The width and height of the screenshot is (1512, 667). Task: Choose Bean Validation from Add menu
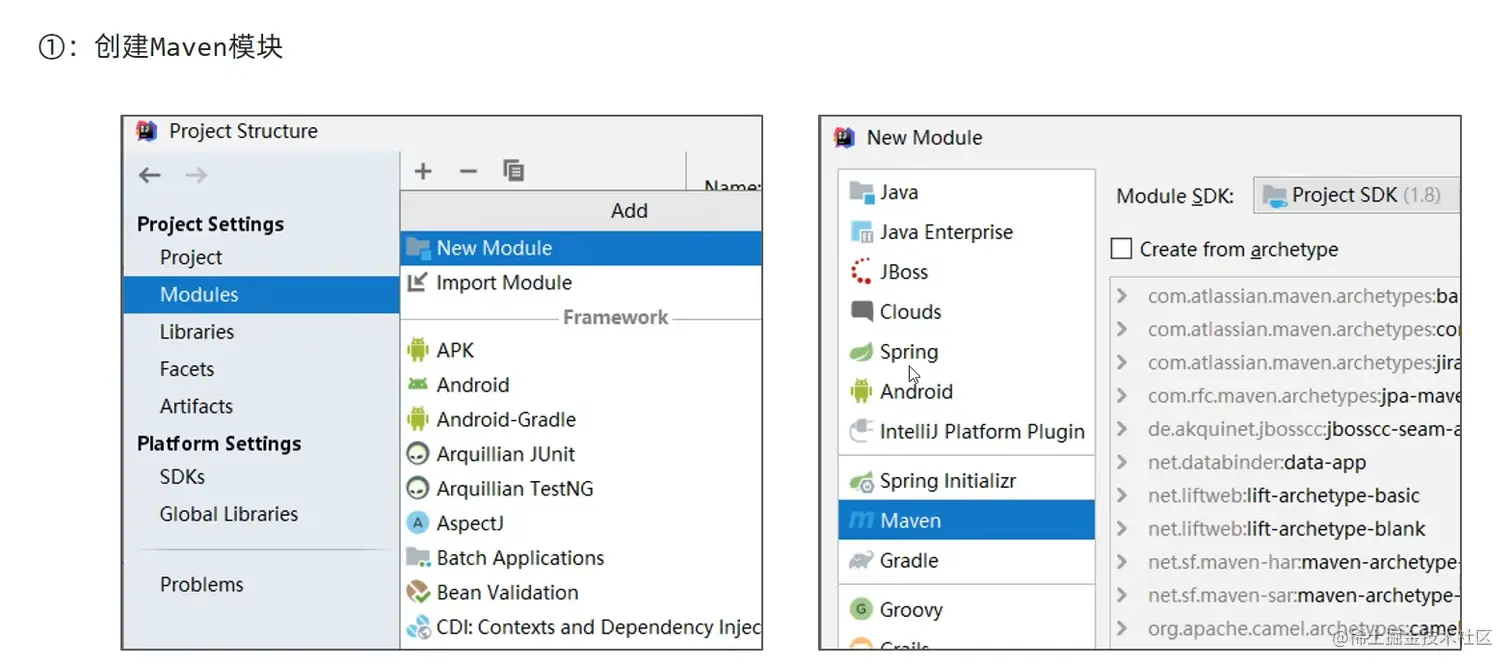click(581, 592)
